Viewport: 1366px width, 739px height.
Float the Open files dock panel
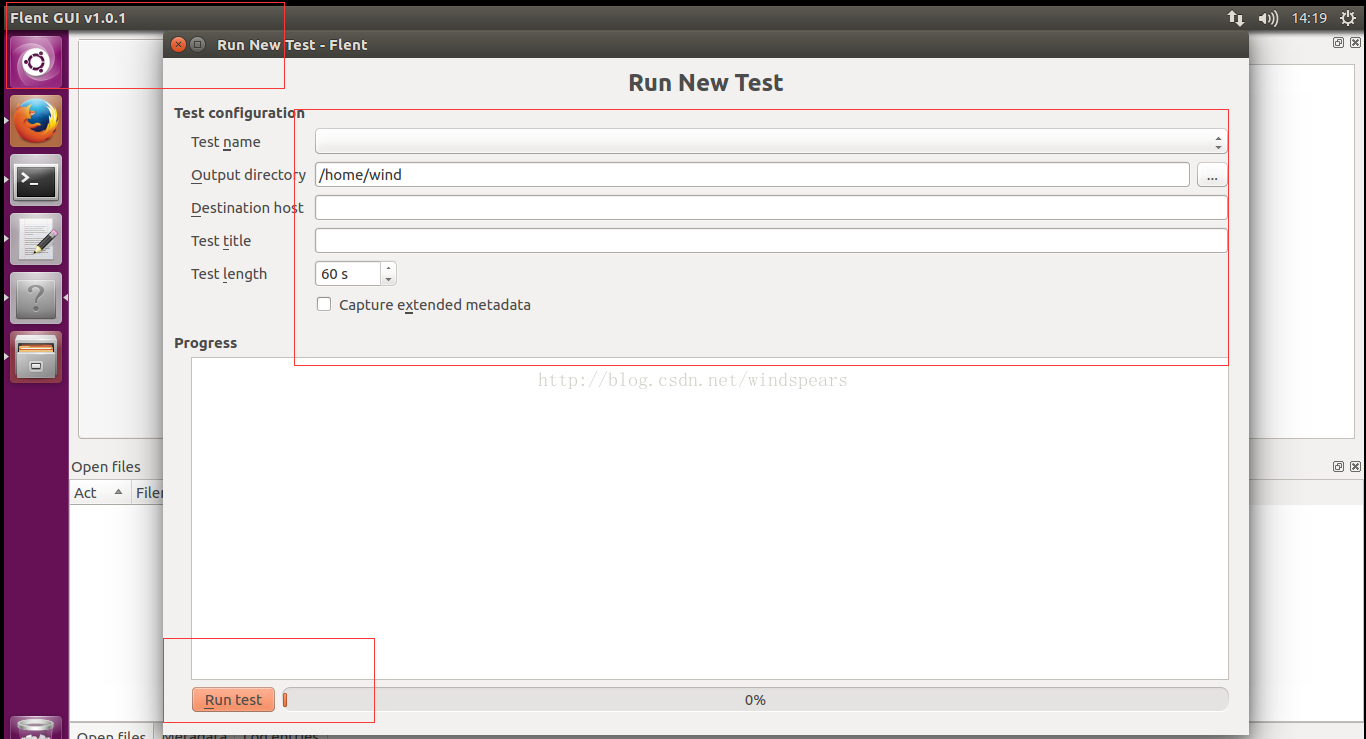(1338, 467)
